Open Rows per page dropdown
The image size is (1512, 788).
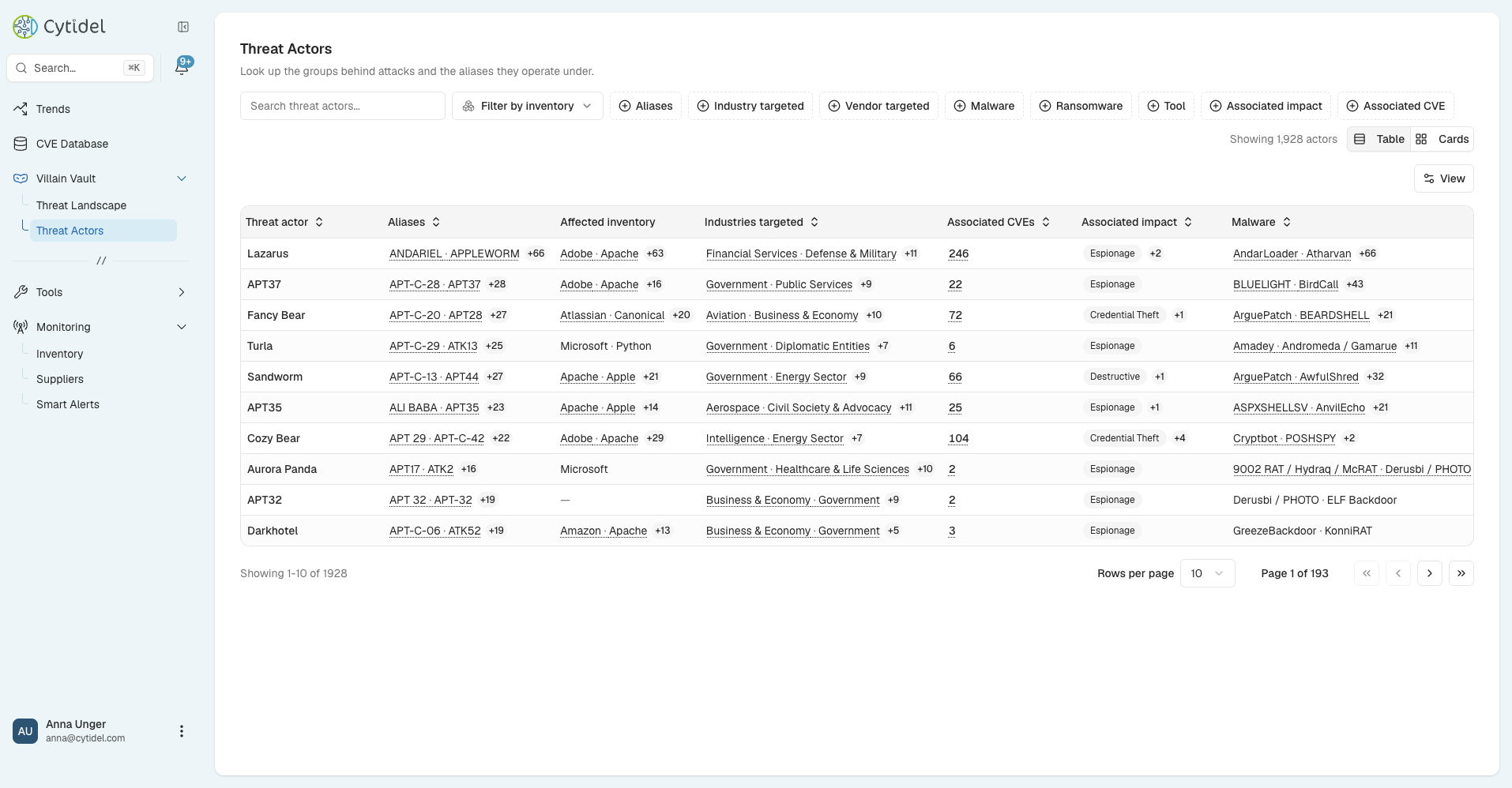[x=1208, y=573]
